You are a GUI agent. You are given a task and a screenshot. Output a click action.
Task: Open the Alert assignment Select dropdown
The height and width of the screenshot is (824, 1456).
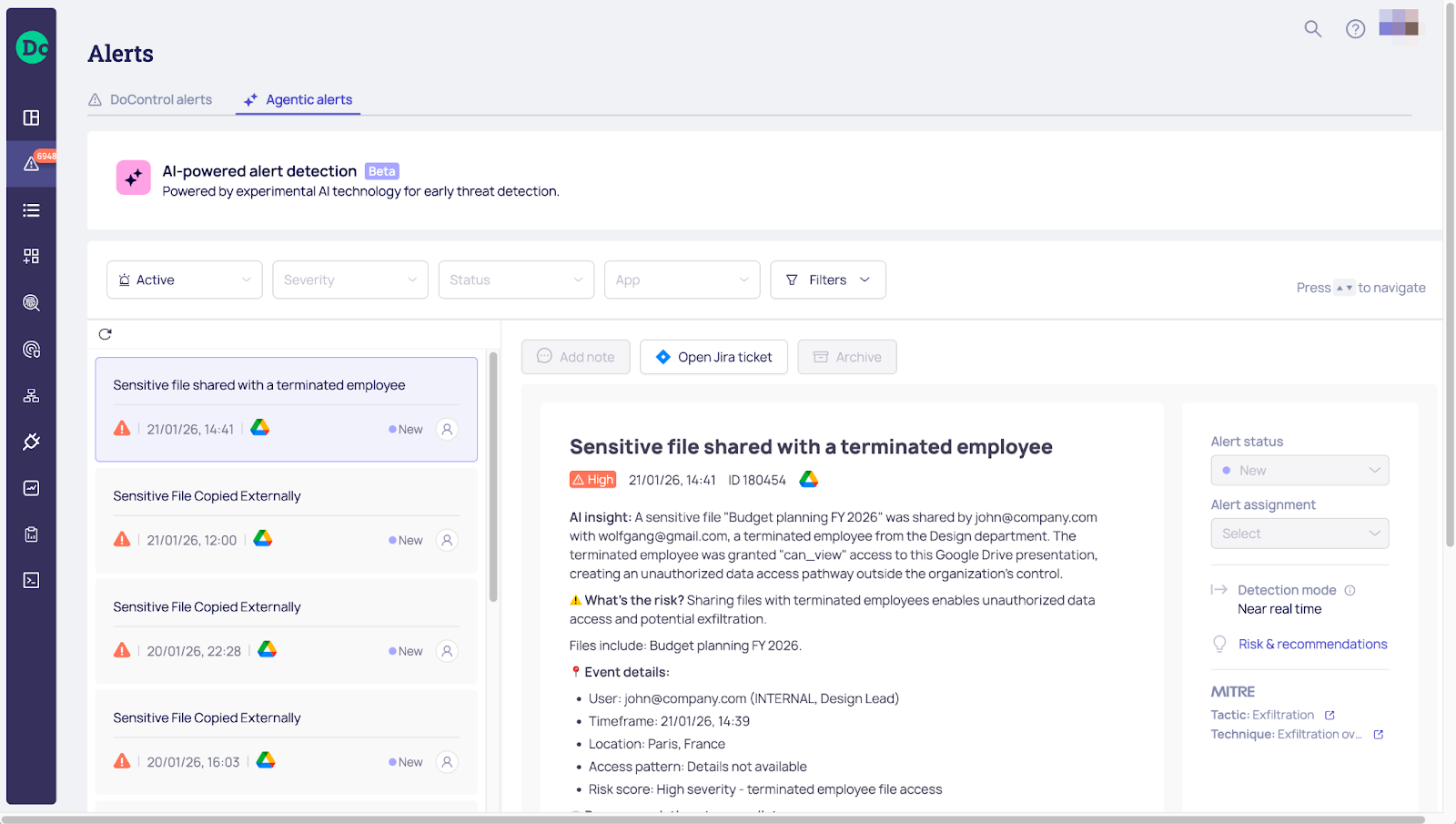[x=1299, y=534]
